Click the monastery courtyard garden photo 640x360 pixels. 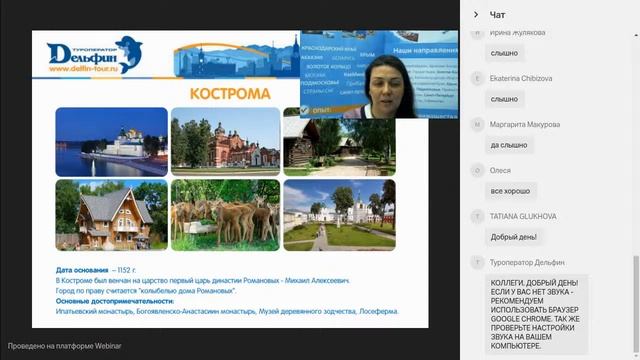click(340, 215)
